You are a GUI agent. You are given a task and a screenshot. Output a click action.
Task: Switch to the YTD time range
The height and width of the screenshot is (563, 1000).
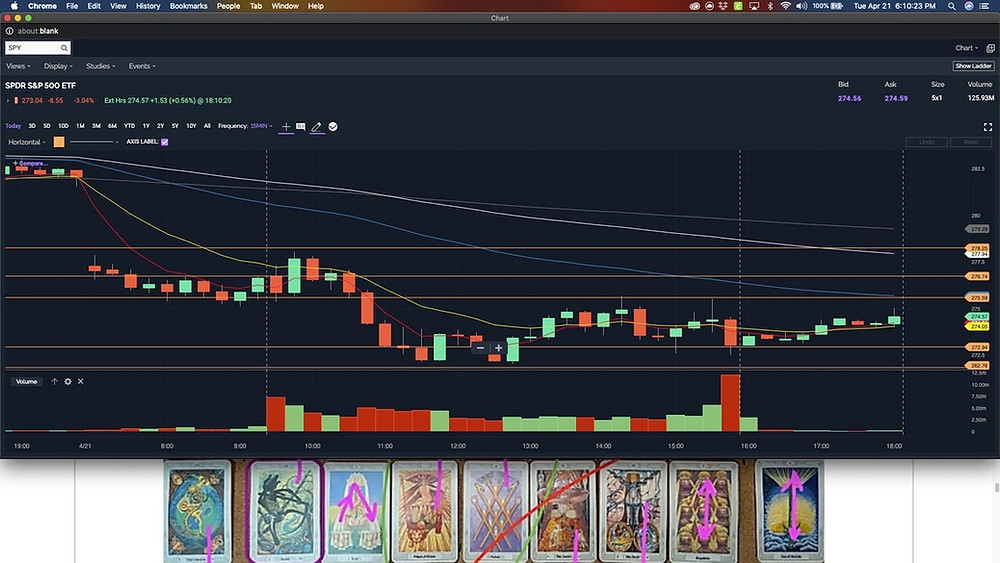click(129, 126)
